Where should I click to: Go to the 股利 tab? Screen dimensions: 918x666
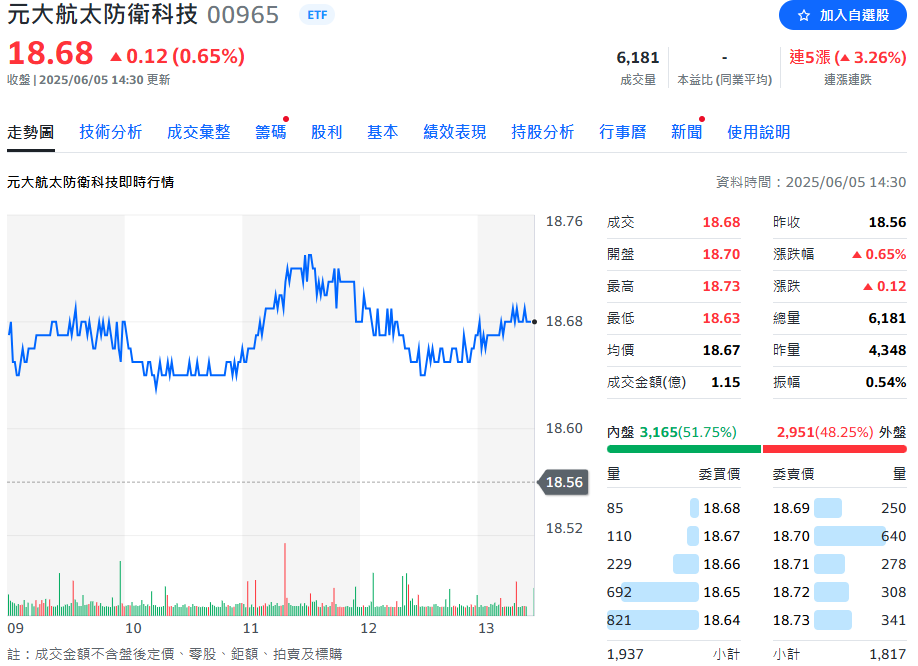coord(327,132)
